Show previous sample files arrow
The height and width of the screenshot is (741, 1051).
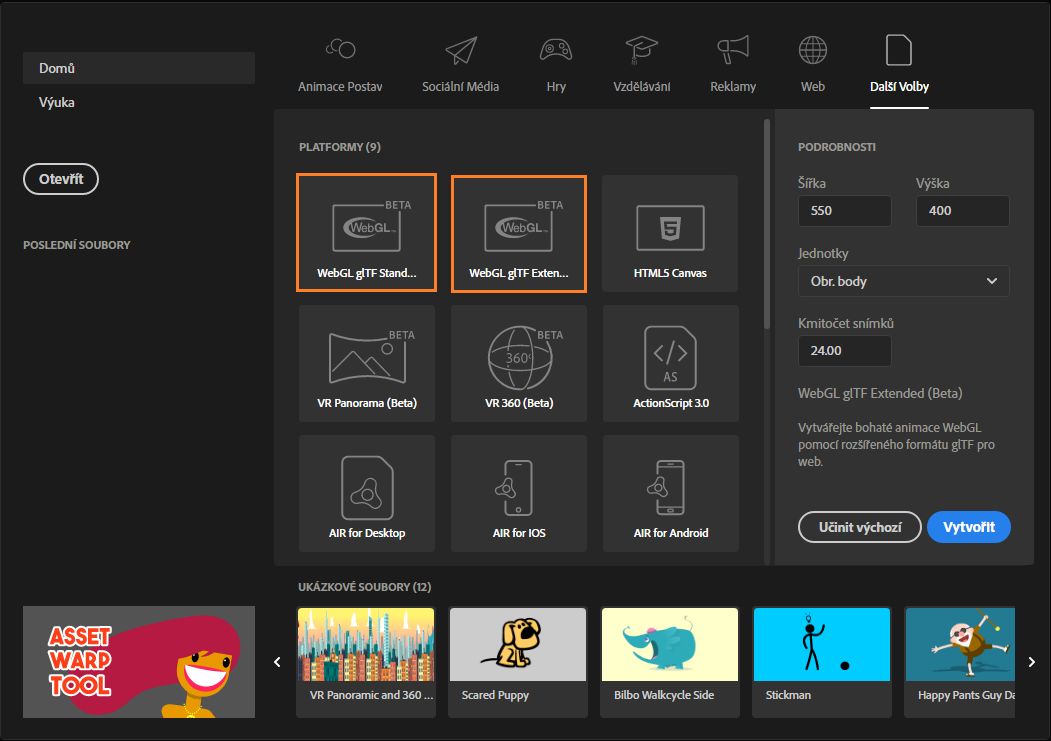(x=277, y=662)
